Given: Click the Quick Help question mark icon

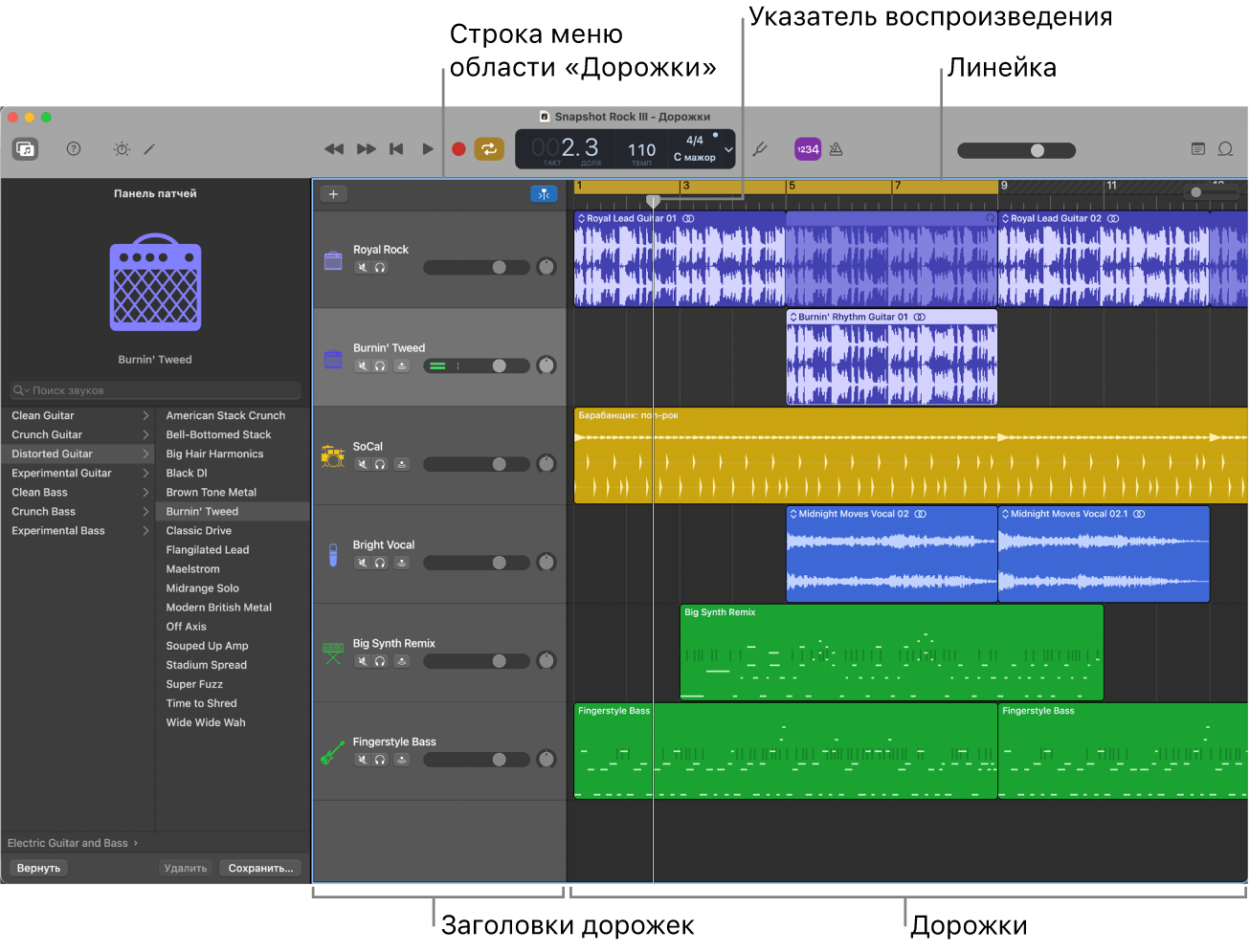Looking at the screenshot, I should coord(74,149).
